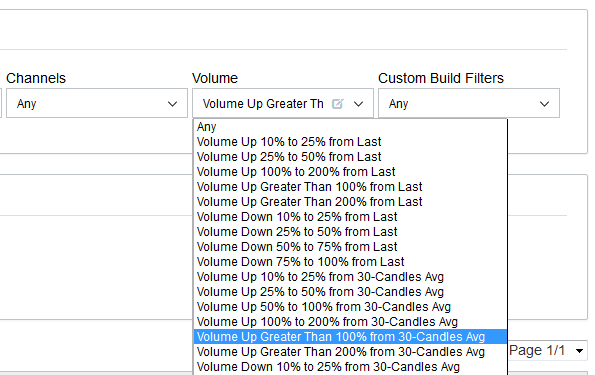Pick Volume Up Greater Than 200% from Last
This screenshot has height=375, width=595.
350,202
